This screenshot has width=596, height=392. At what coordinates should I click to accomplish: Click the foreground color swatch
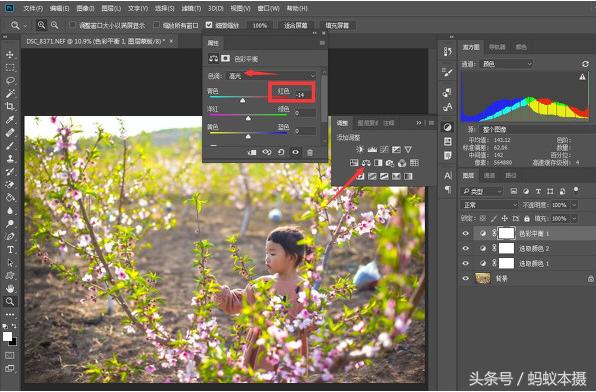(8, 336)
